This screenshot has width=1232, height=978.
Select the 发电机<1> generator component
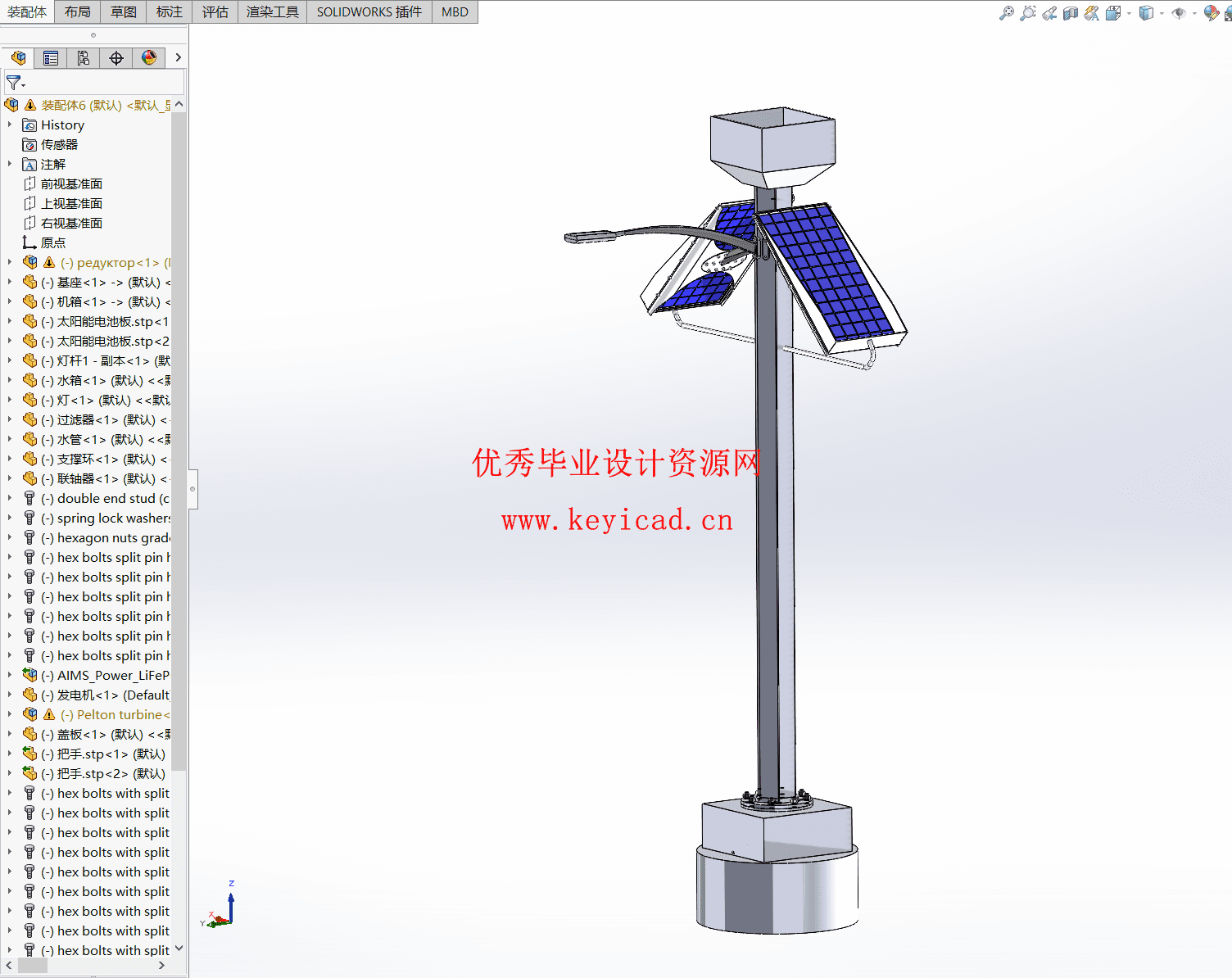[x=105, y=695]
